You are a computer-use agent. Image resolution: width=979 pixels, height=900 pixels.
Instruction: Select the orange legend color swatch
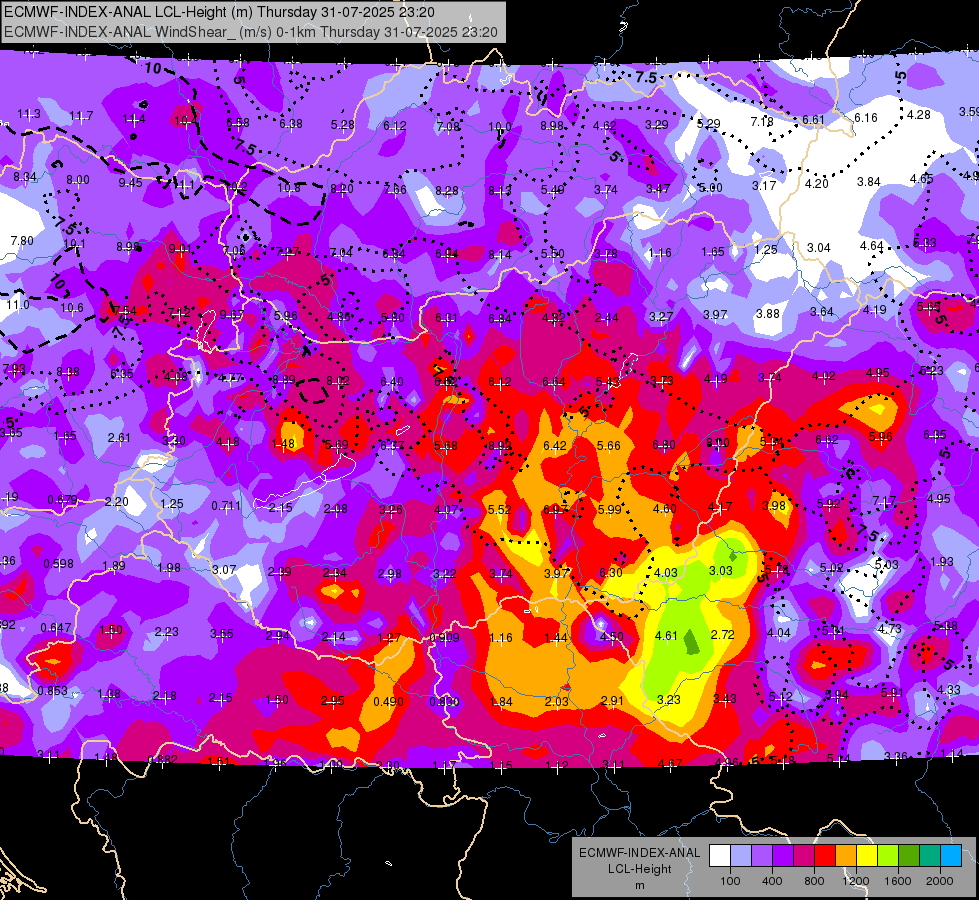846,856
